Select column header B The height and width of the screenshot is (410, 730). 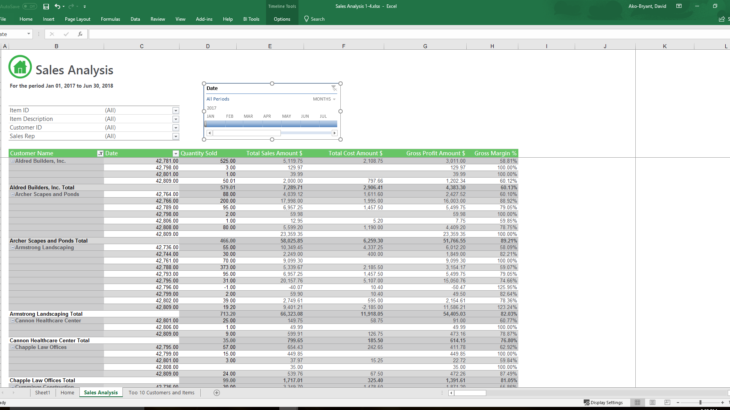[x=56, y=46]
